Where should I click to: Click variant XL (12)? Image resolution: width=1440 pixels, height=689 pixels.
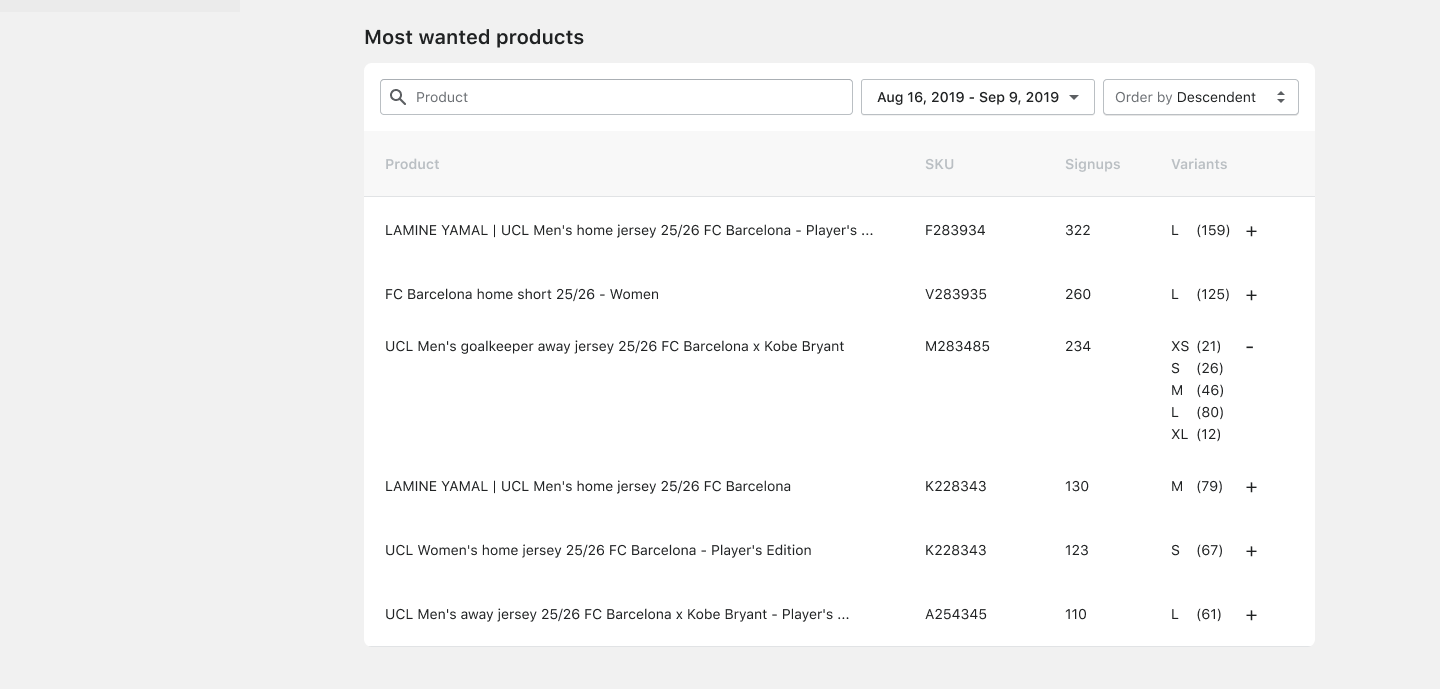click(x=1196, y=434)
